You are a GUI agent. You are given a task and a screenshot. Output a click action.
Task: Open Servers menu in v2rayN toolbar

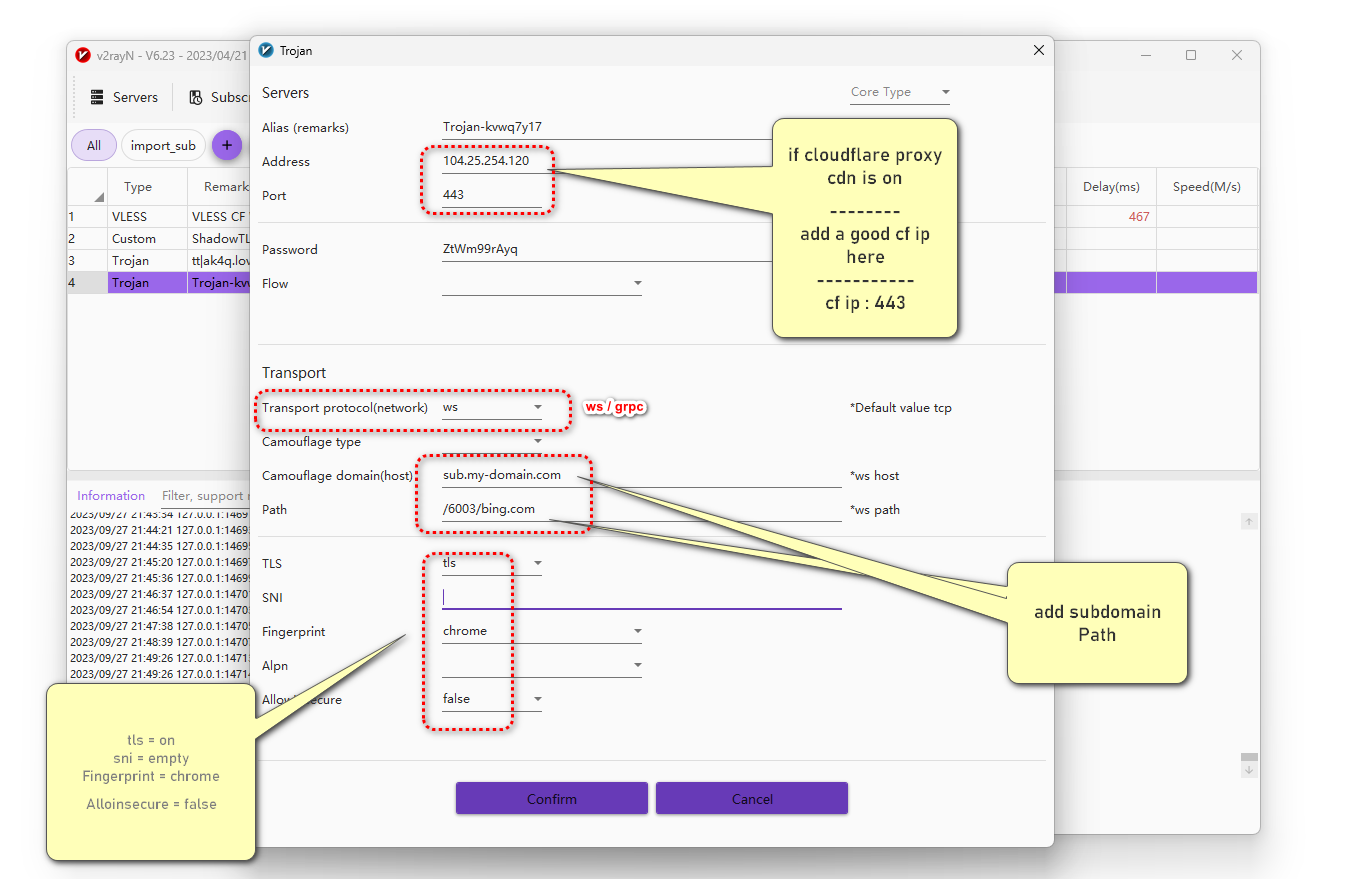pos(124,97)
